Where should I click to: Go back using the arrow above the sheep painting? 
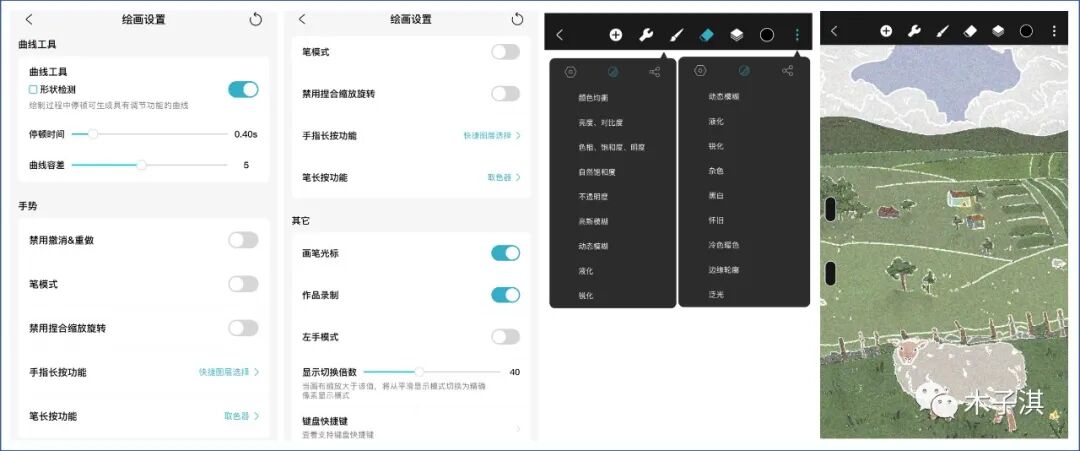point(834,30)
